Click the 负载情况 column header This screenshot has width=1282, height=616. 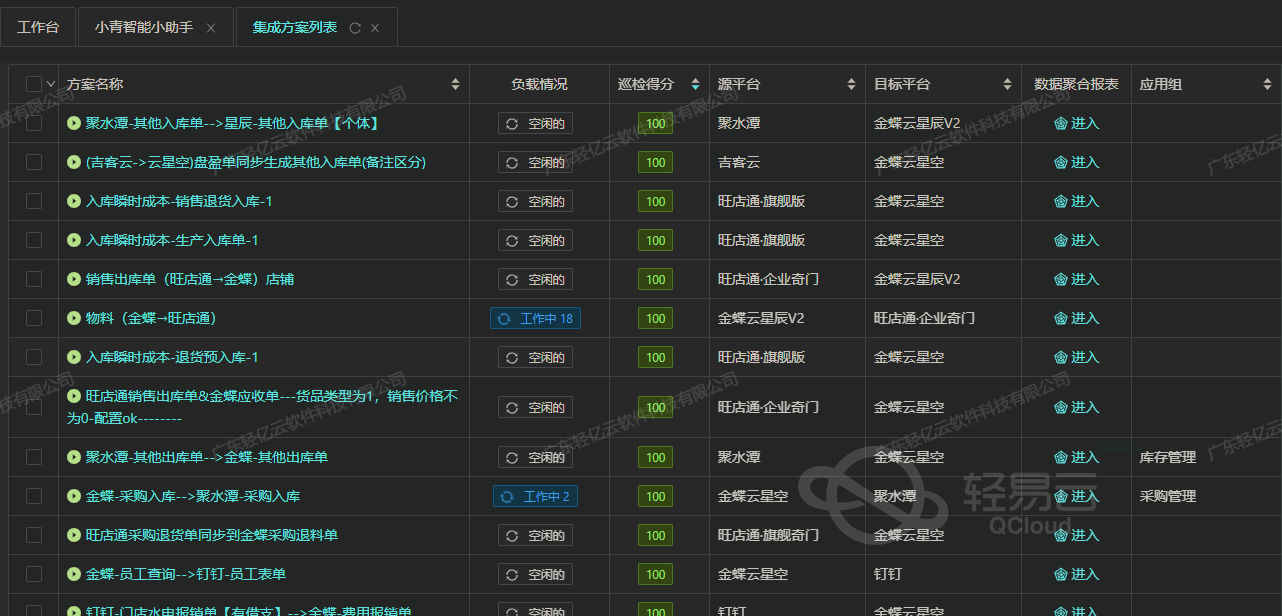[x=539, y=84]
